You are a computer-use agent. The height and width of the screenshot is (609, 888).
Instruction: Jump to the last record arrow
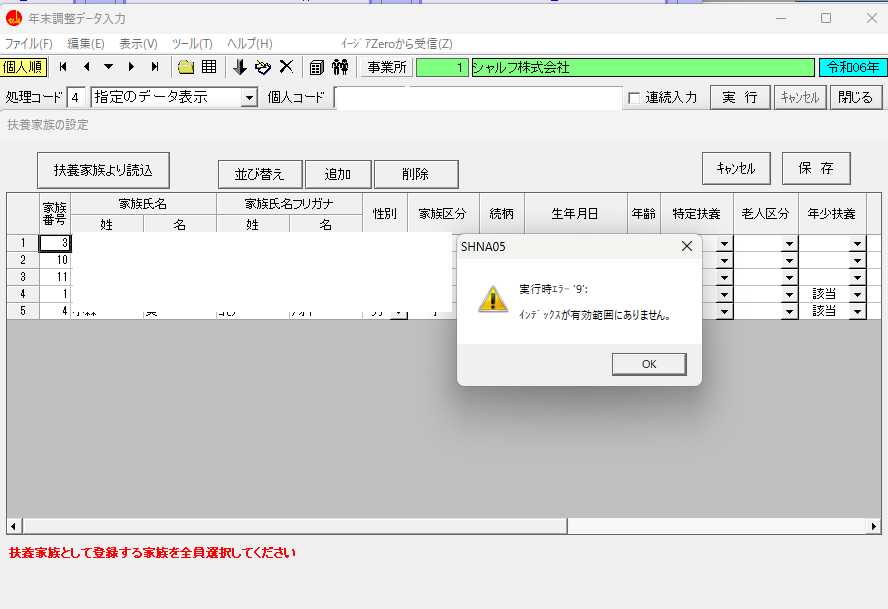pos(155,67)
